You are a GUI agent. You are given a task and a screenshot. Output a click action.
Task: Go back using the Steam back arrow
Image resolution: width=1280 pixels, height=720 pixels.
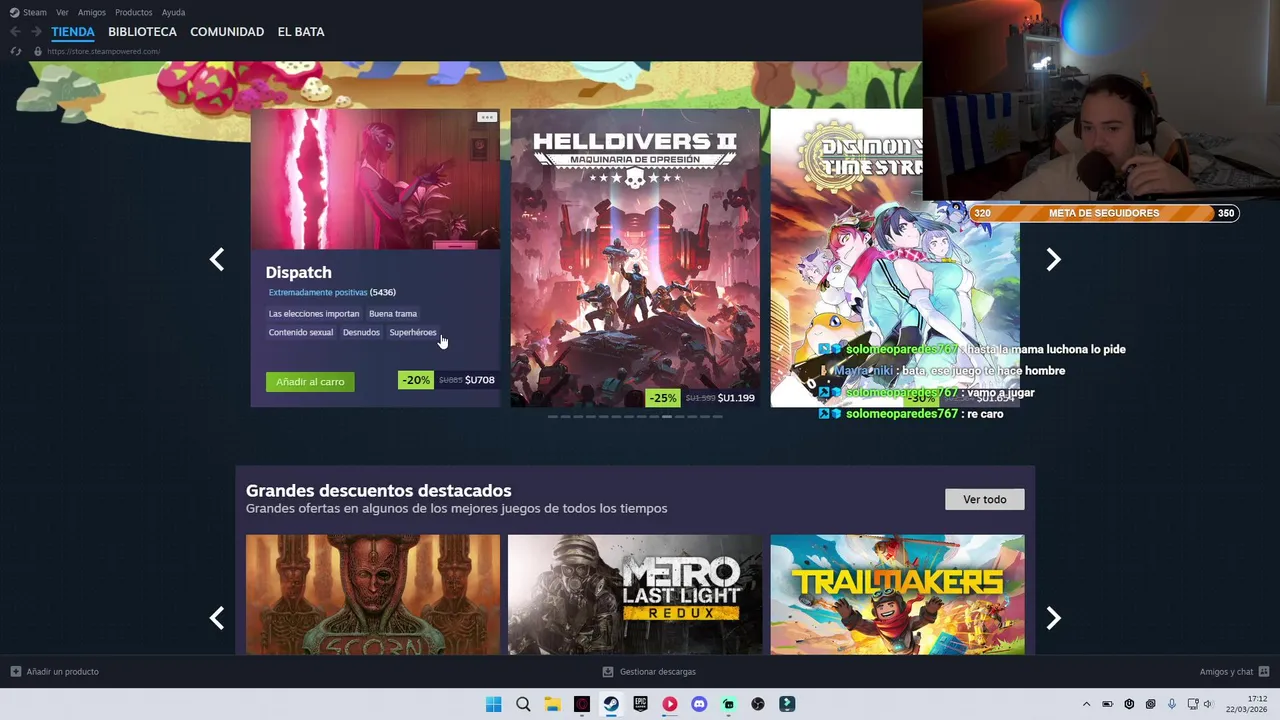15,32
